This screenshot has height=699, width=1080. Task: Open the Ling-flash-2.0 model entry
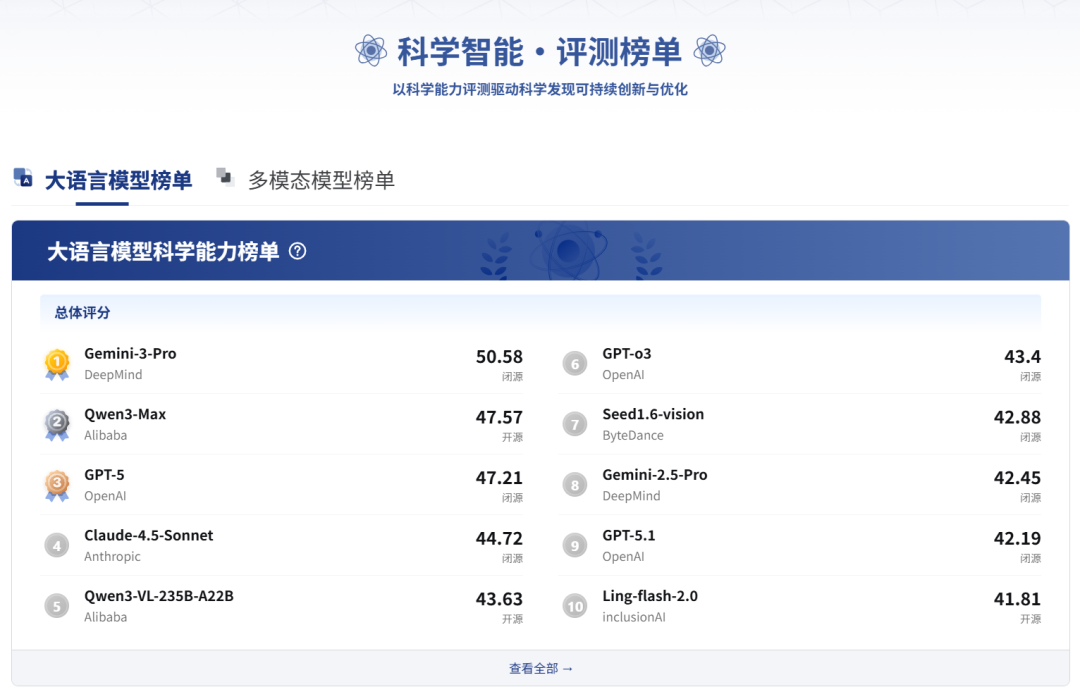click(x=800, y=606)
